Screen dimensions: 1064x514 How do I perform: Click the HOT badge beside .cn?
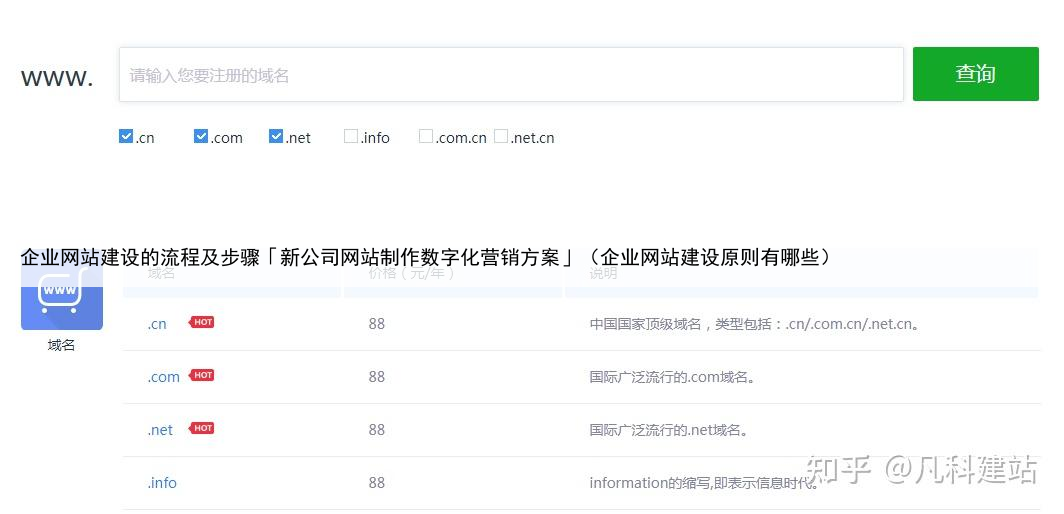click(x=202, y=322)
